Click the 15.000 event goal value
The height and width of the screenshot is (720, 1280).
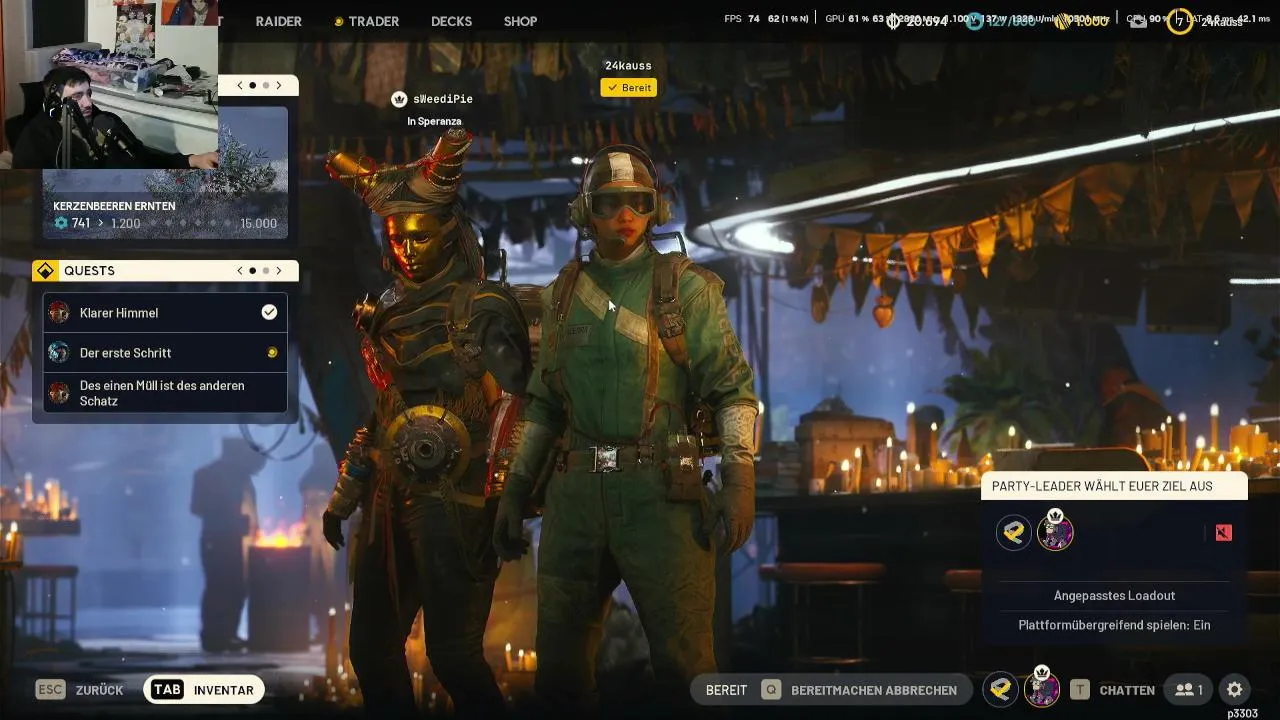[x=259, y=223]
